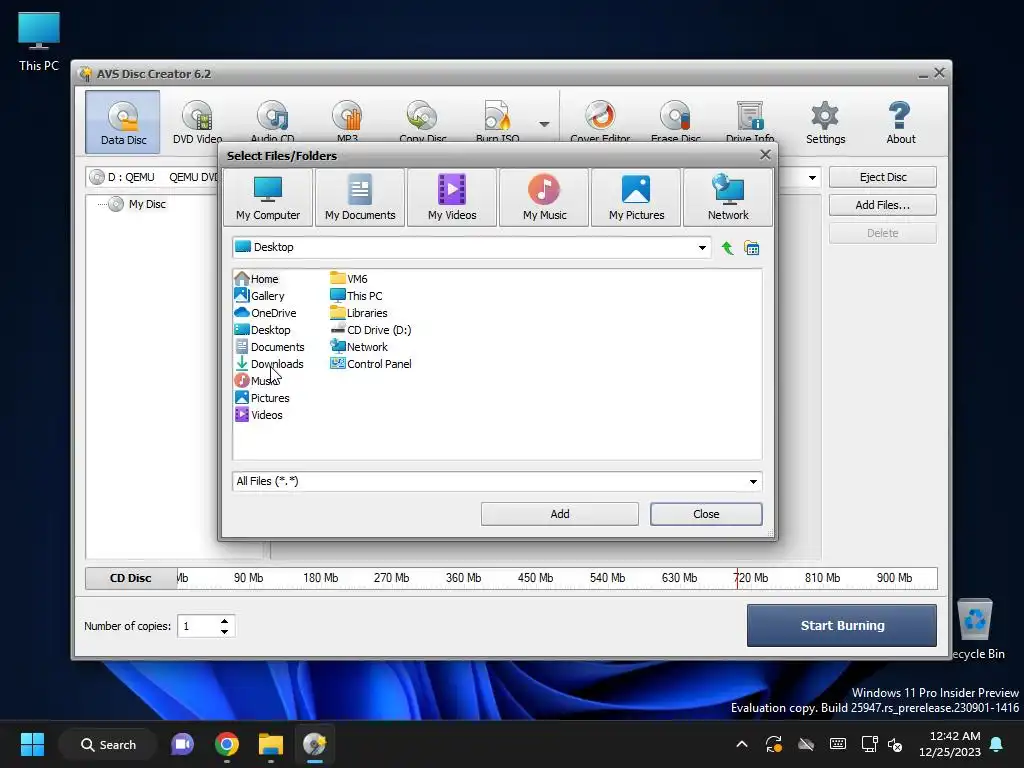Open the notification bell in the taskbar
This screenshot has height=768, width=1024.
(x=996, y=744)
